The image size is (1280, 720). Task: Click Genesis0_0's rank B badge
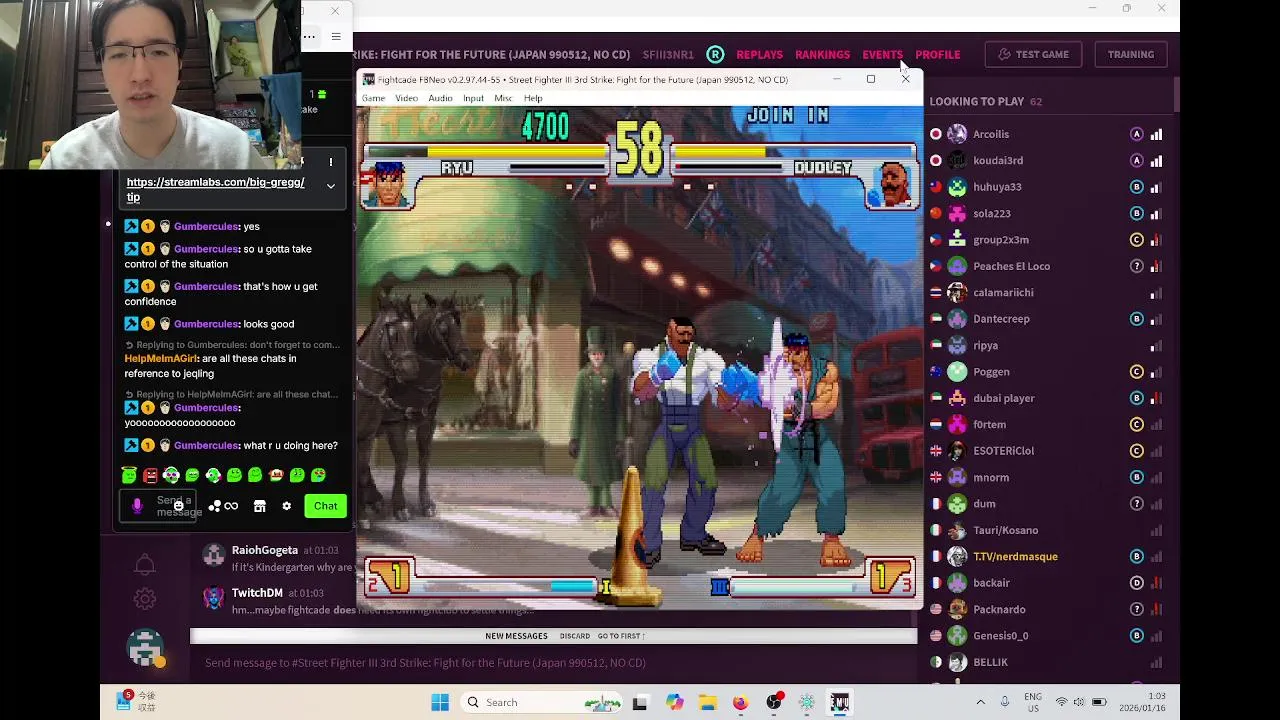(1136, 636)
